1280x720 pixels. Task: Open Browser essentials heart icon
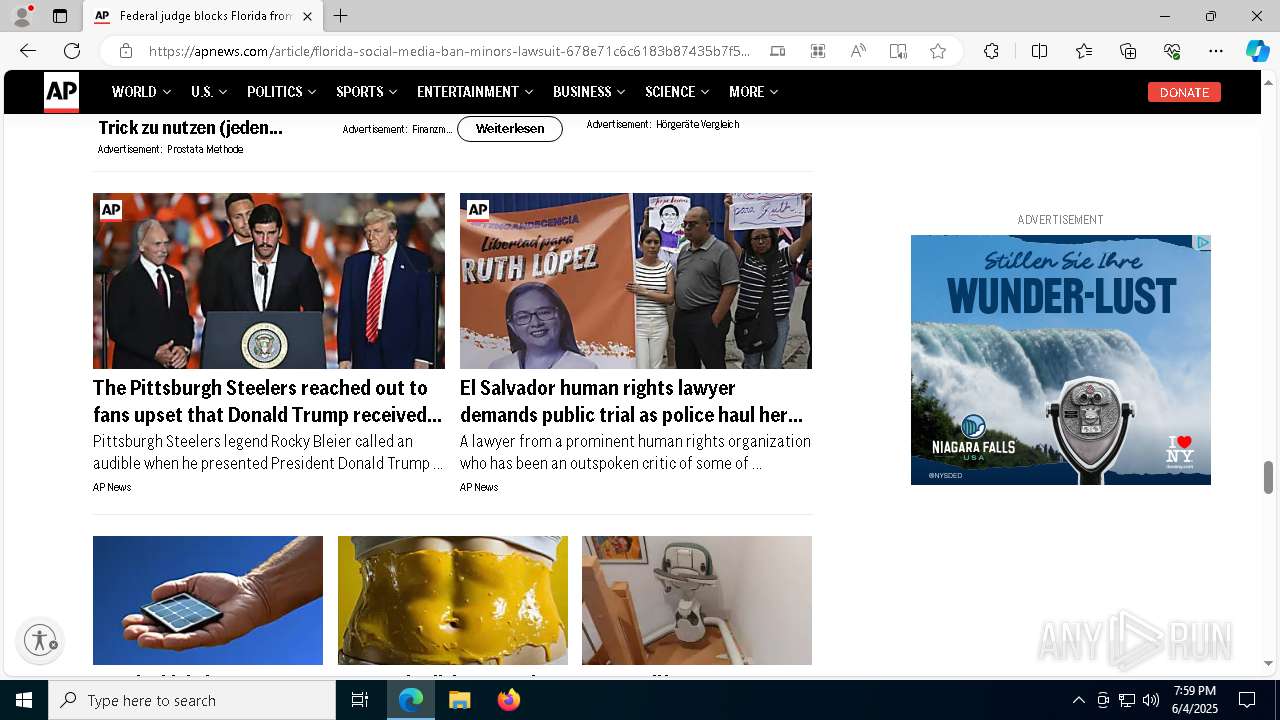click(x=1172, y=51)
